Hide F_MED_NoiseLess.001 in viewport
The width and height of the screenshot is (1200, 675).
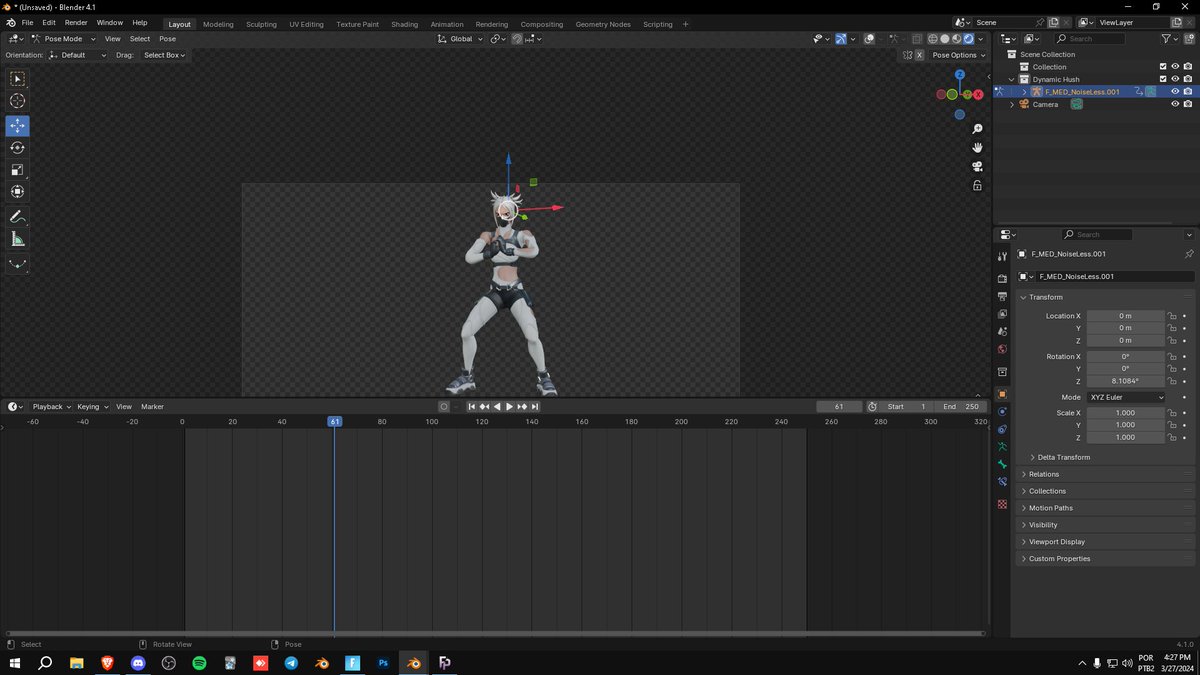click(1175, 91)
